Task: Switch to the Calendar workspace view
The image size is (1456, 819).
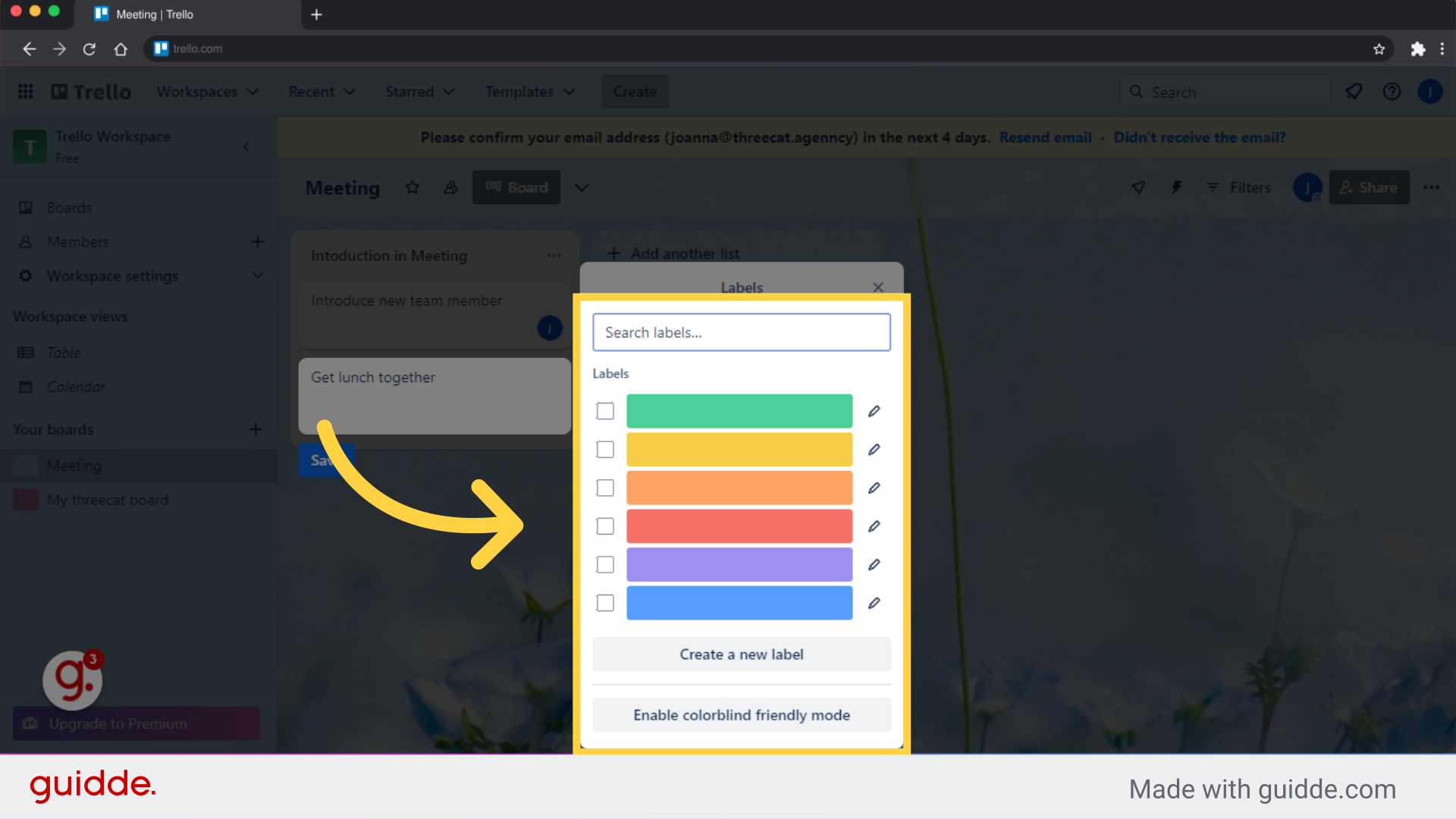Action: click(x=75, y=387)
